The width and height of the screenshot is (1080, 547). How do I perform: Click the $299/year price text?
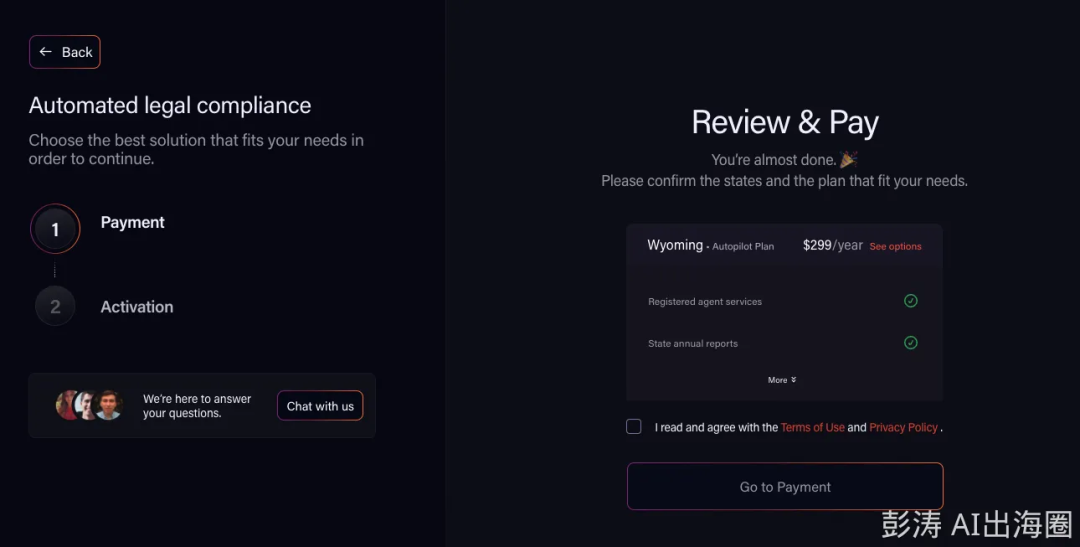(x=832, y=245)
